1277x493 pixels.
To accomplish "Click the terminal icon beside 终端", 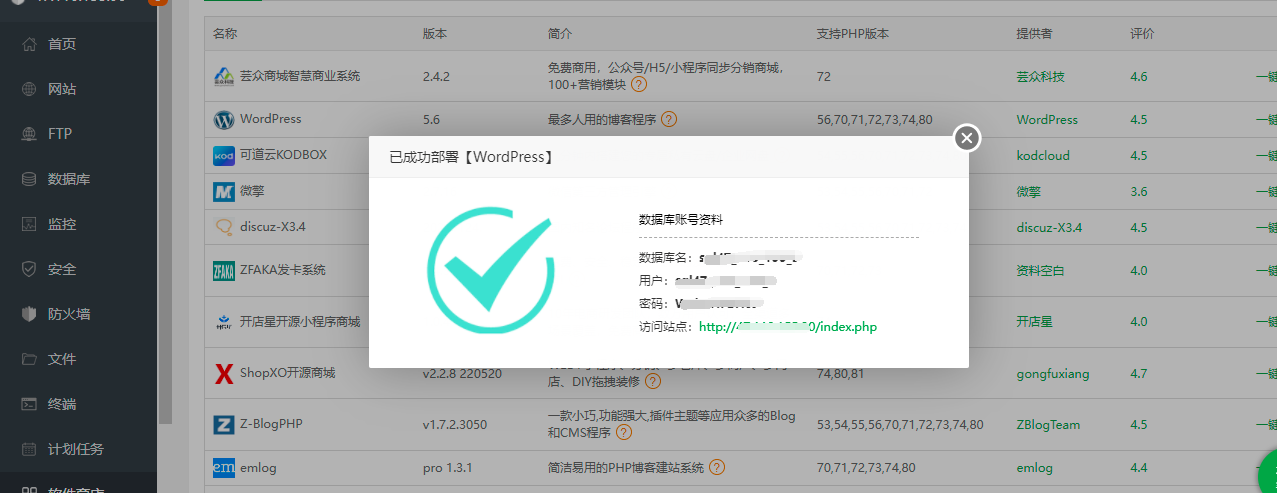I will click(x=29, y=404).
